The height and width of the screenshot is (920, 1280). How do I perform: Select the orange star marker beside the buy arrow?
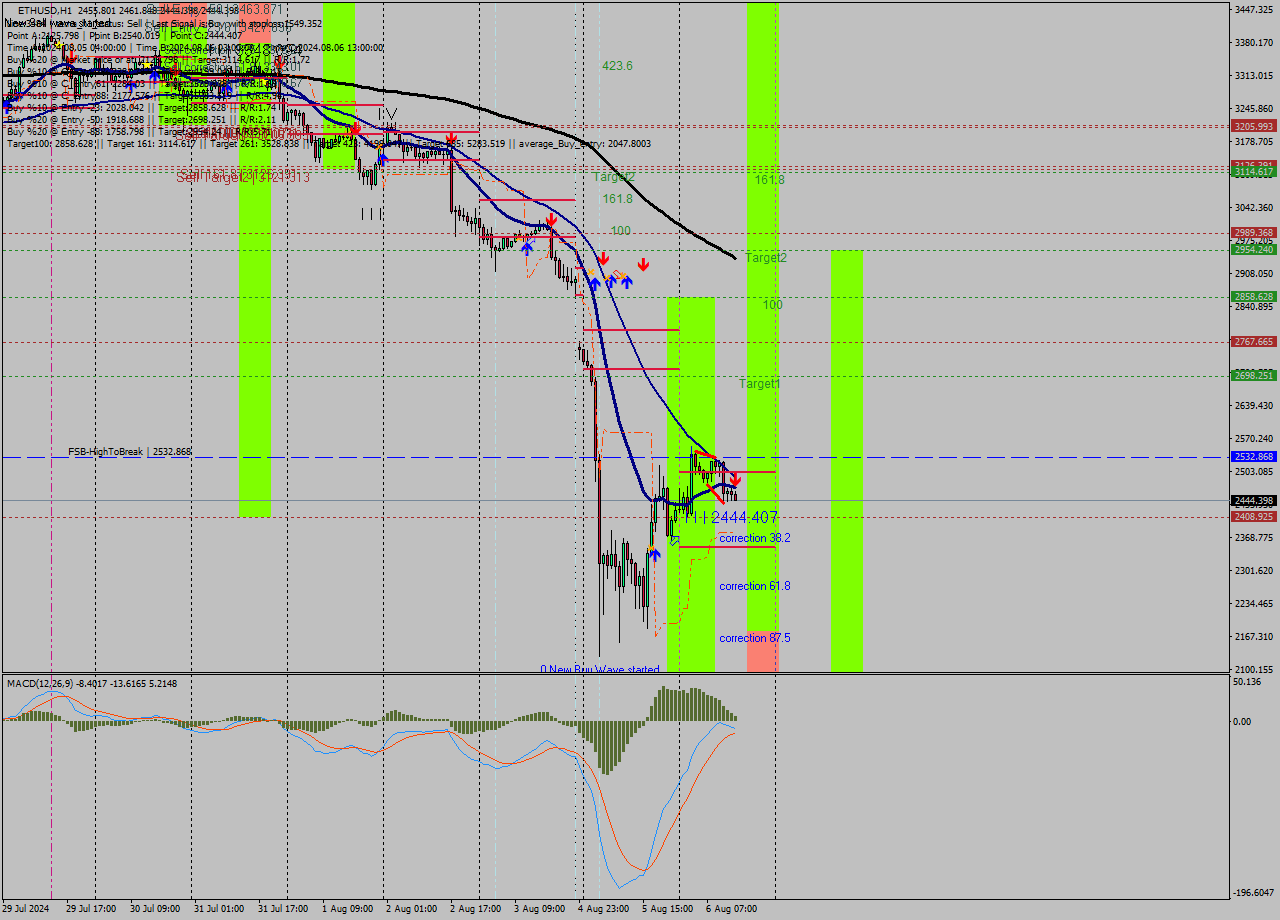click(622, 275)
